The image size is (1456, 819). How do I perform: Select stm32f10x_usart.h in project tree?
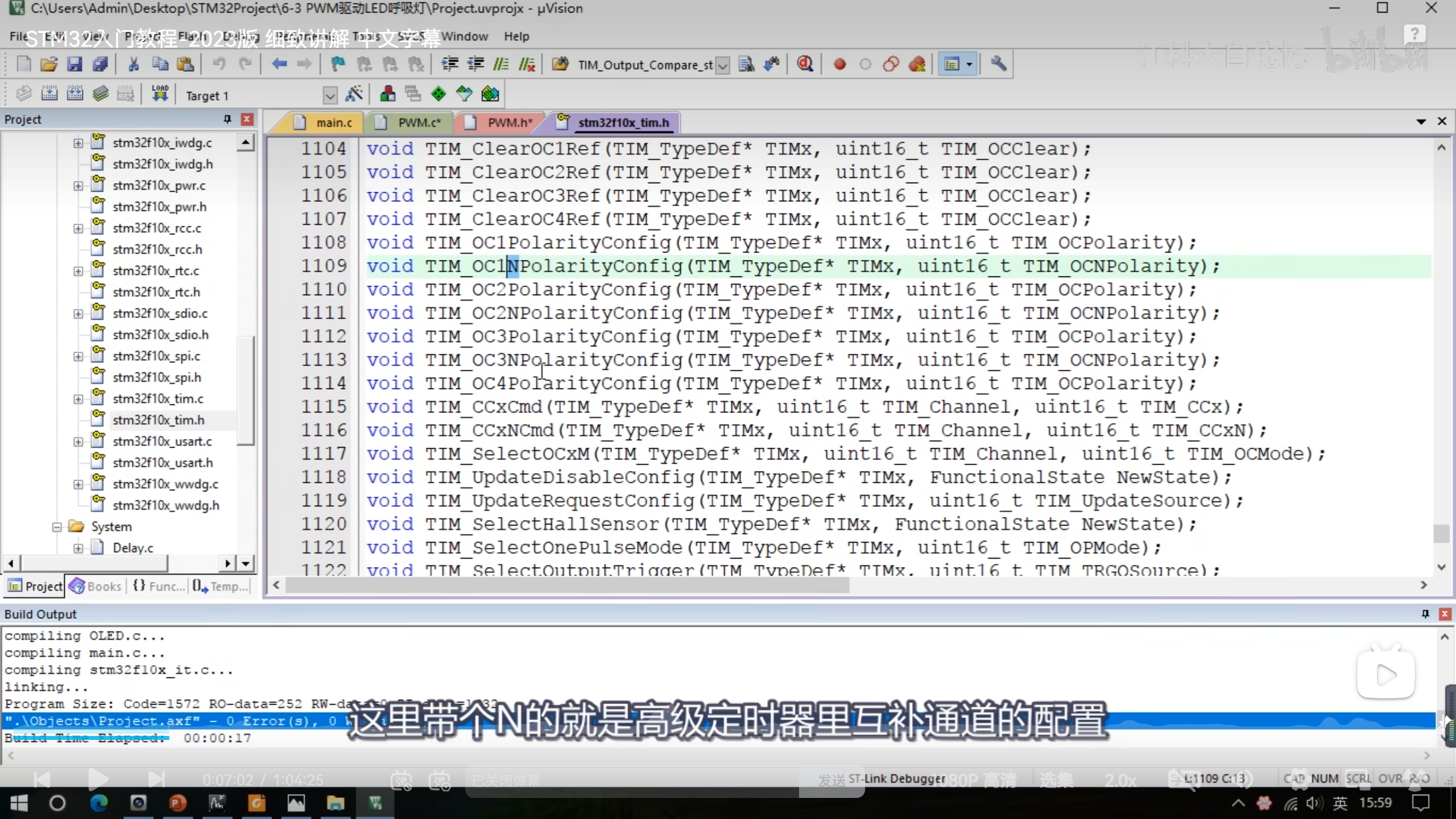[162, 462]
